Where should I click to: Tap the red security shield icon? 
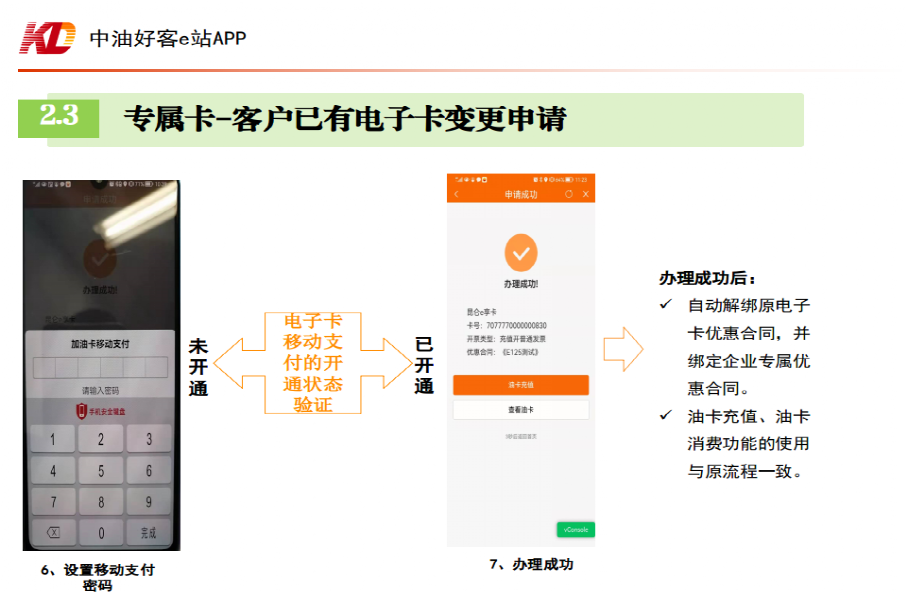pos(82,411)
